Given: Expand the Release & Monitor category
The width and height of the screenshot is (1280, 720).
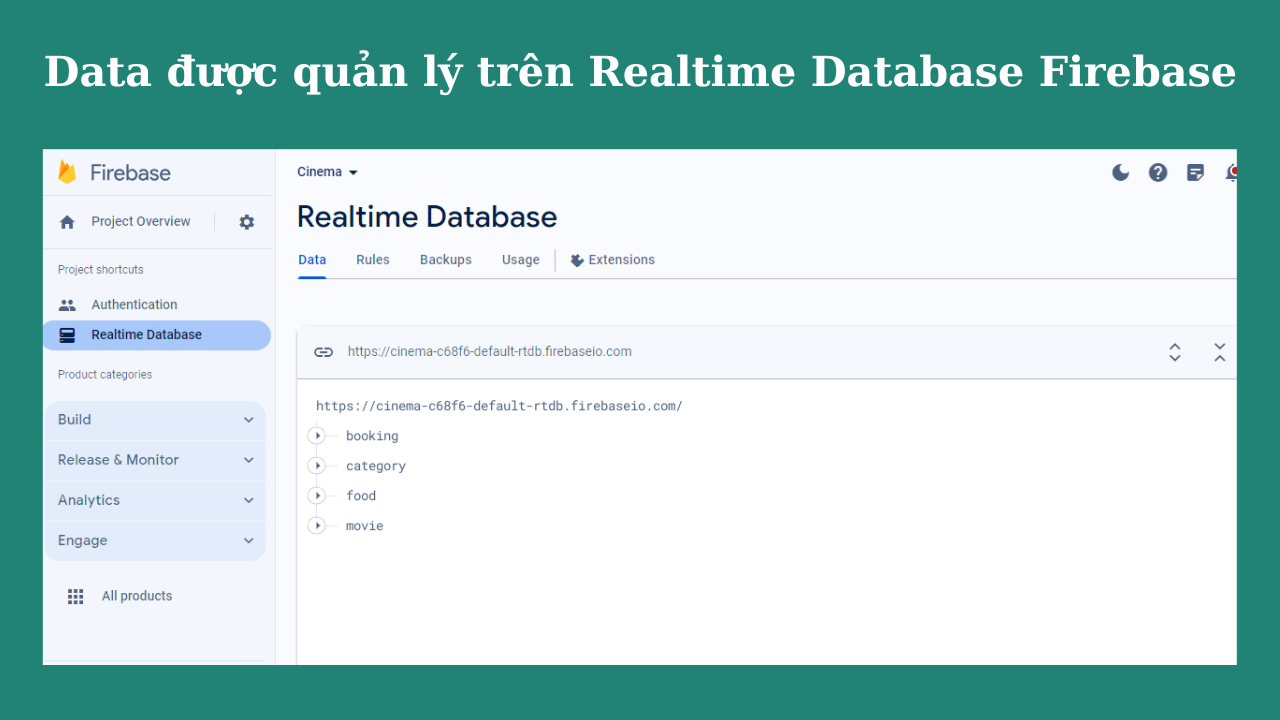Looking at the screenshot, I should [x=155, y=460].
